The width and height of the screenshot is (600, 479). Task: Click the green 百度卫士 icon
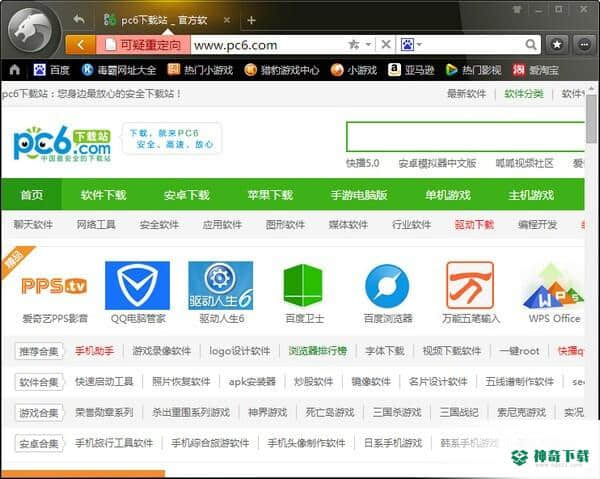pos(303,285)
